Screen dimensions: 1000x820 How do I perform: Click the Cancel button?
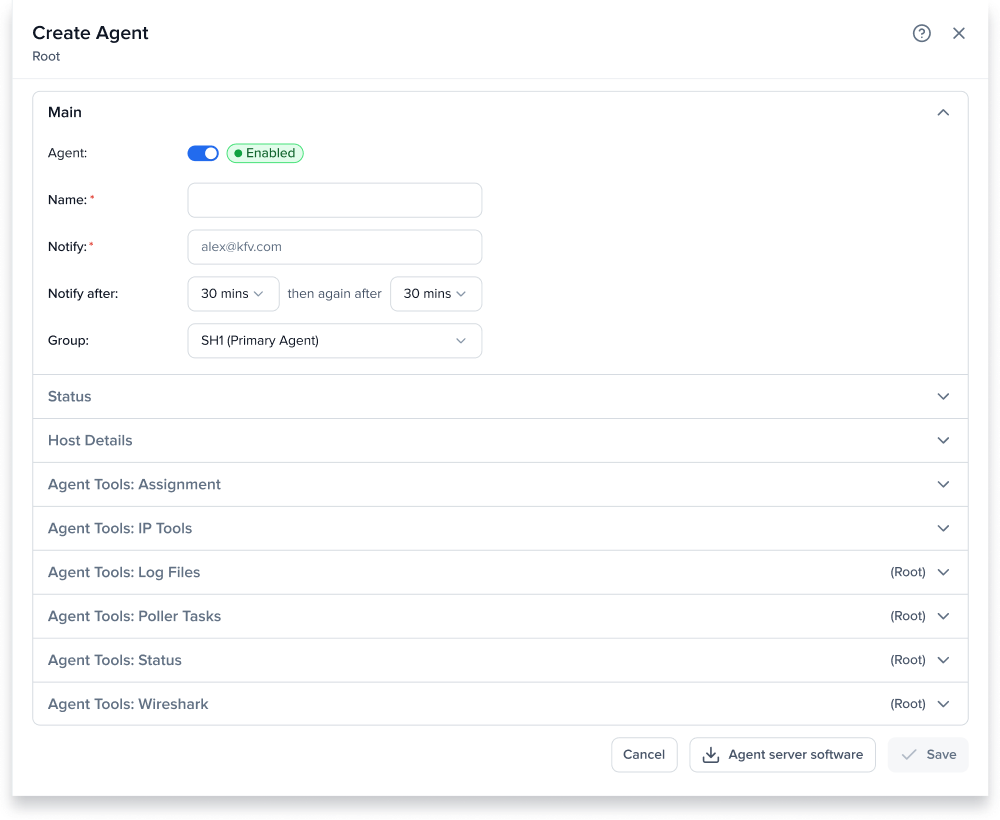[644, 755]
